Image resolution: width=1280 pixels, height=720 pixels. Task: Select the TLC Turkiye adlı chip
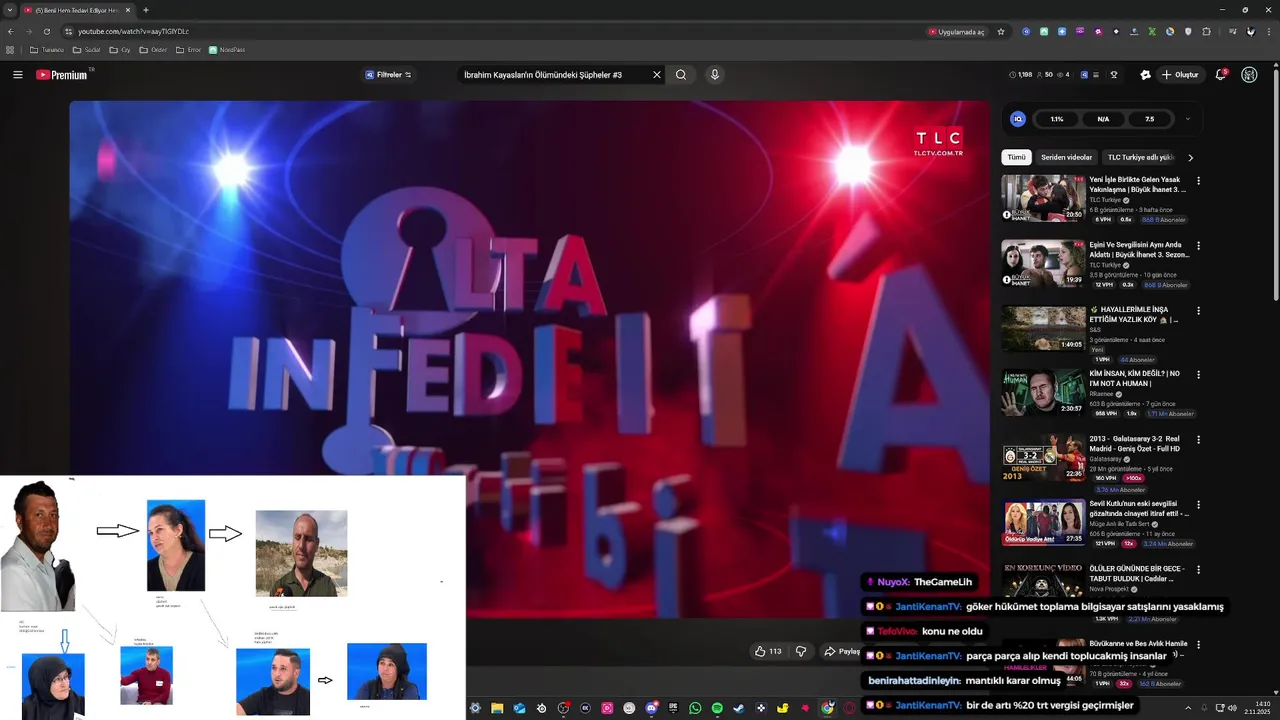point(1141,157)
